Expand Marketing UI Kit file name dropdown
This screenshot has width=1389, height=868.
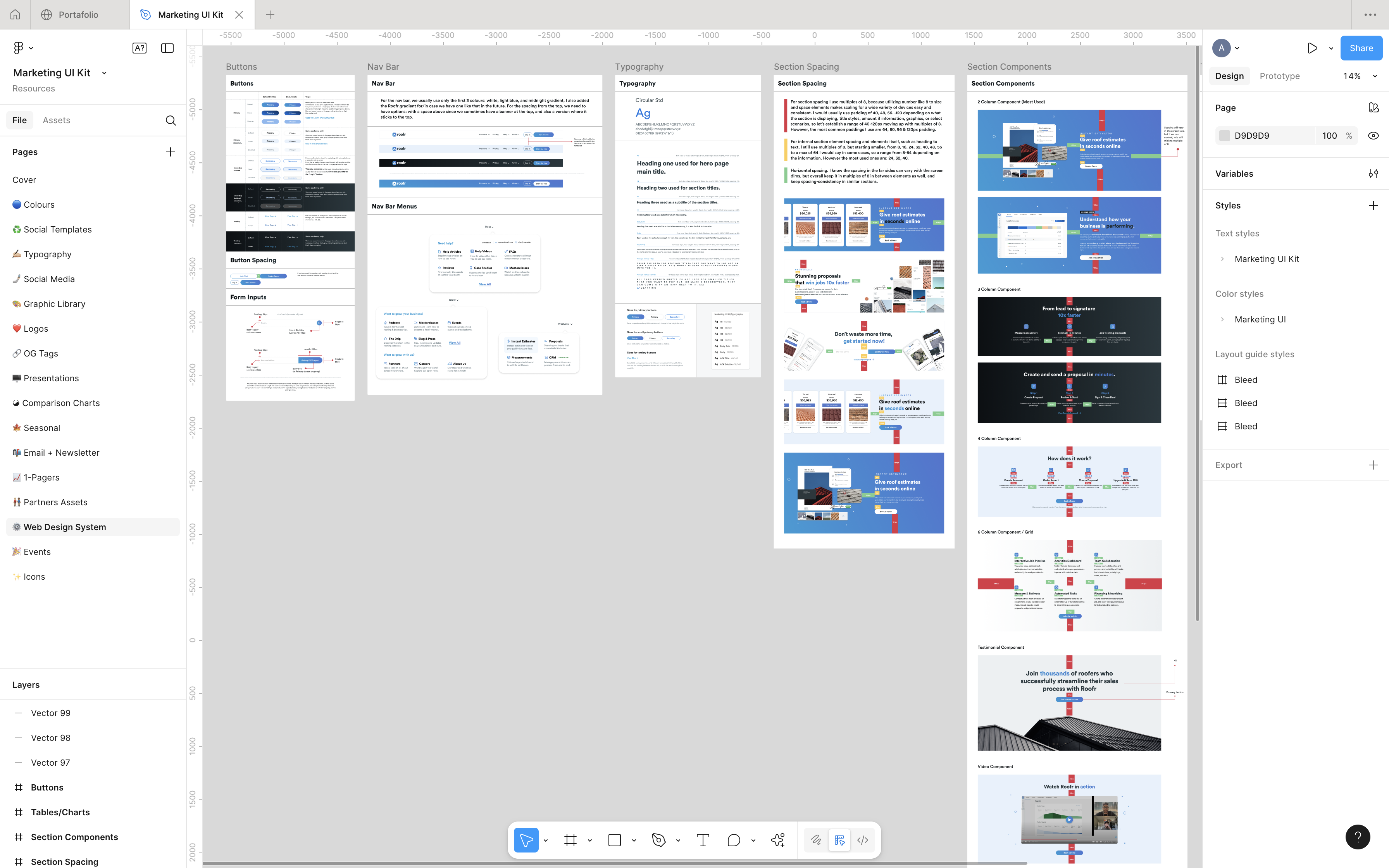pyautogui.click(x=104, y=73)
